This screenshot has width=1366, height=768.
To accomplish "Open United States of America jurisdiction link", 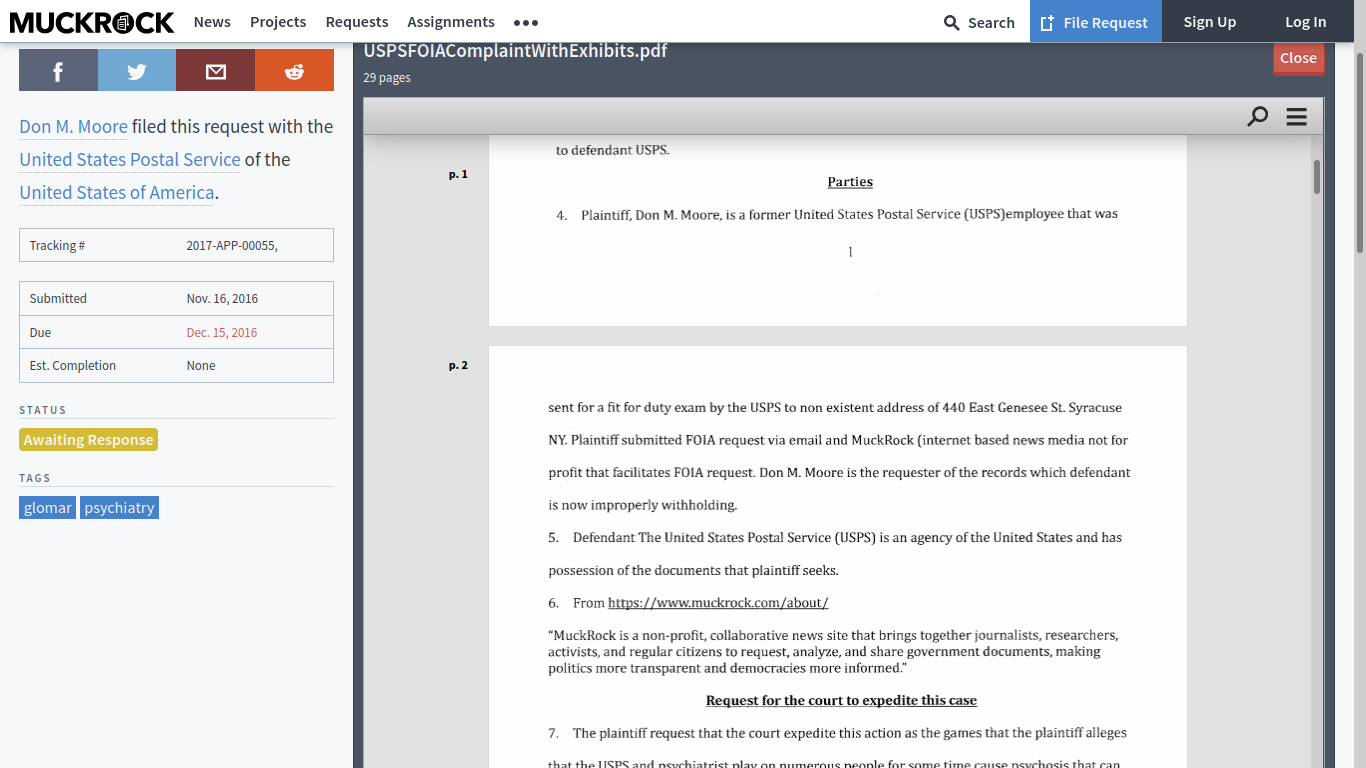I will tap(117, 193).
